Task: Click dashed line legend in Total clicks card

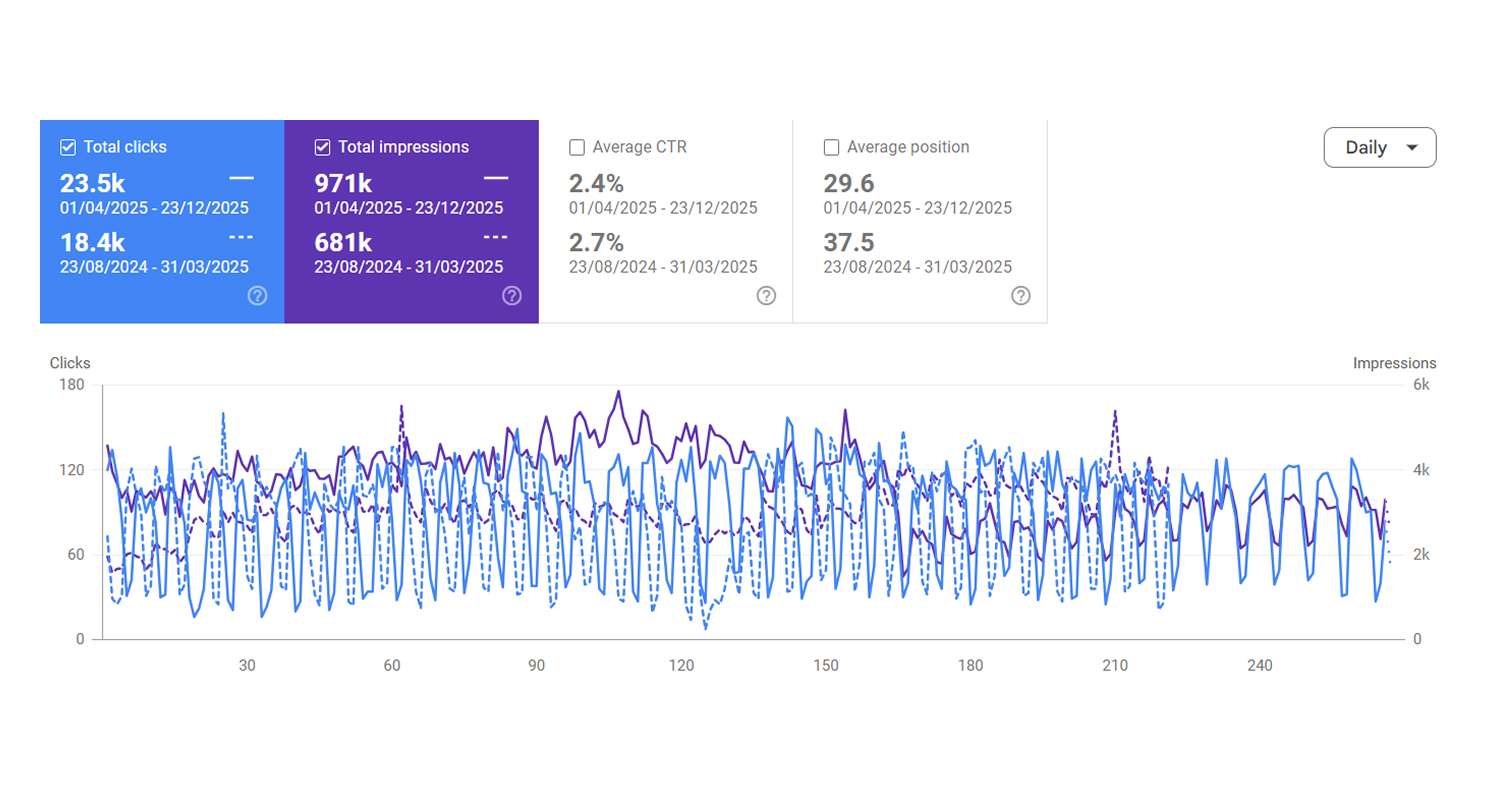Action: click(241, 237)
